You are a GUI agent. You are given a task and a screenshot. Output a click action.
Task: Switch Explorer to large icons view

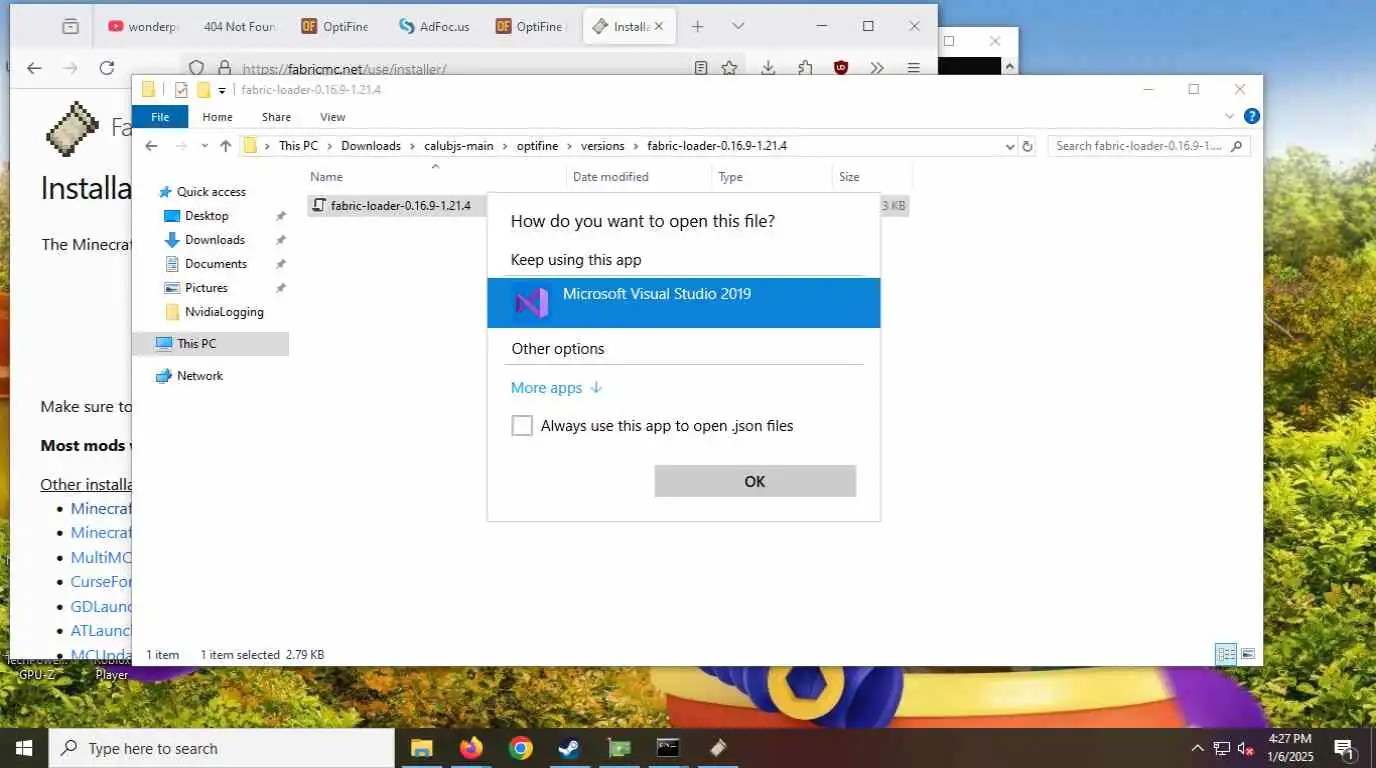(1248, 655)
